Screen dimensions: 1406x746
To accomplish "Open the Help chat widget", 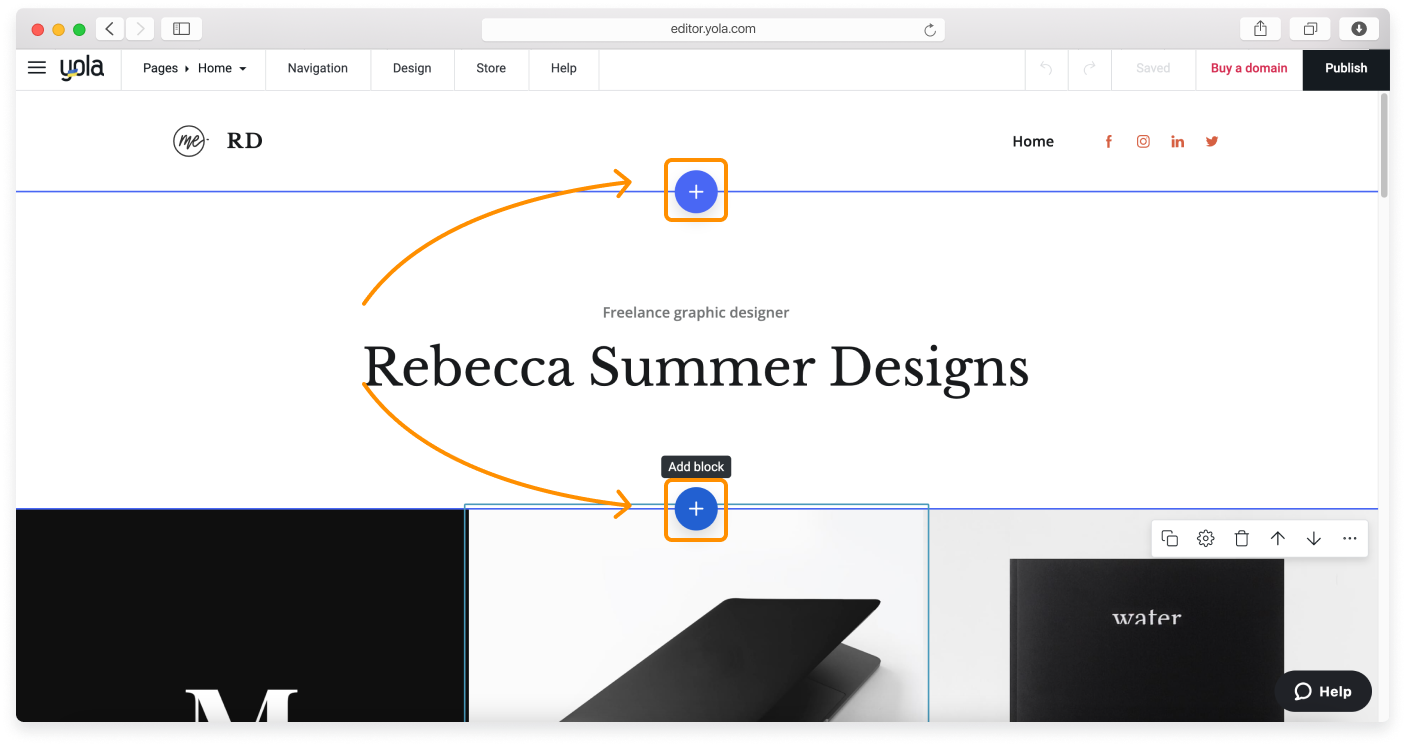I will point(1322,691).
